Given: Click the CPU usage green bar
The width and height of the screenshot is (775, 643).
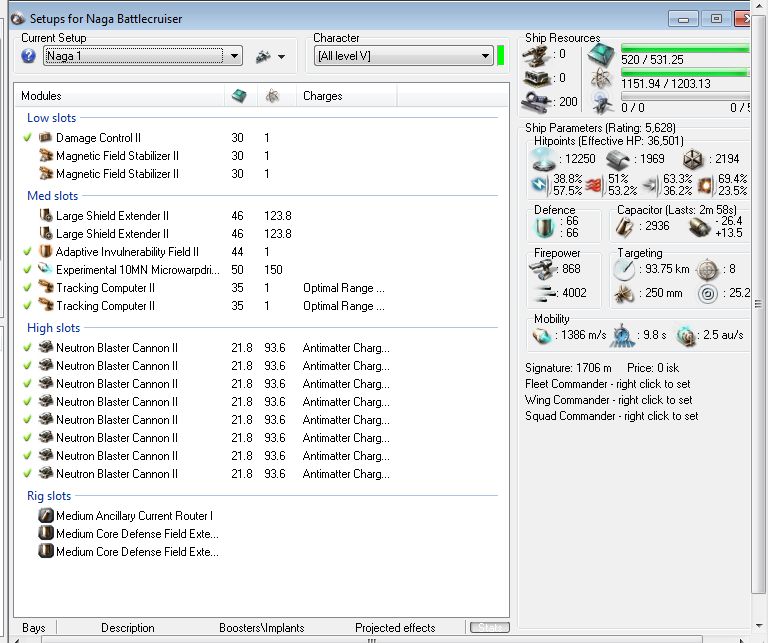Looking at the screenshot, I should 685,48.
